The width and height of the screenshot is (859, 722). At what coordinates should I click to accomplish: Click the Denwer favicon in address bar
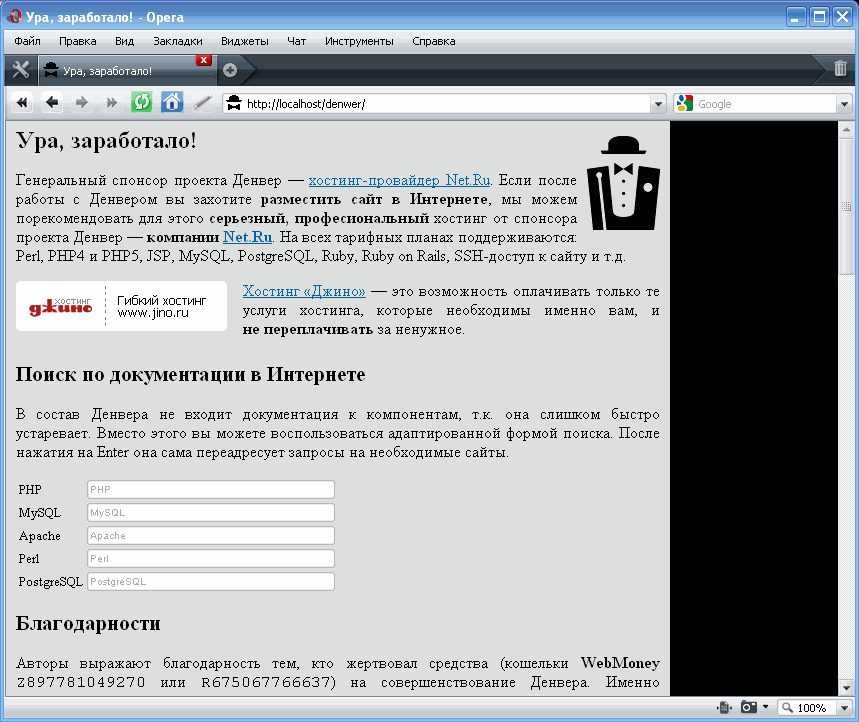coord(234,103)
